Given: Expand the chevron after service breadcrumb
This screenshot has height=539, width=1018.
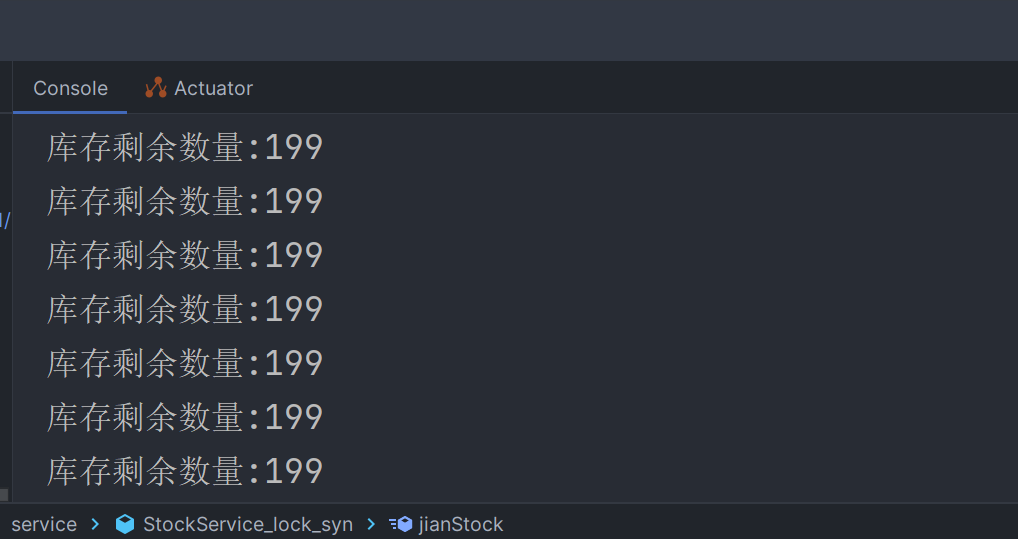Looking at the screenshot, I should pos(96,524).
